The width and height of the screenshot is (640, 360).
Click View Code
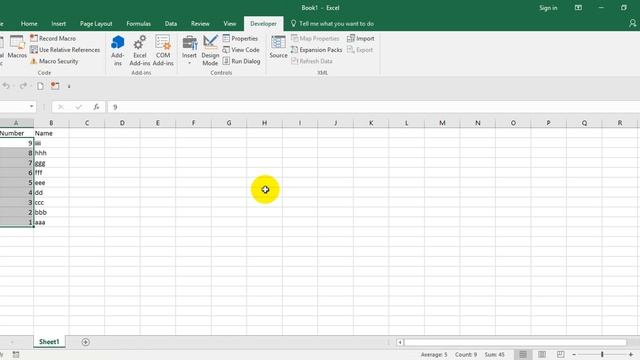(241, 50)
